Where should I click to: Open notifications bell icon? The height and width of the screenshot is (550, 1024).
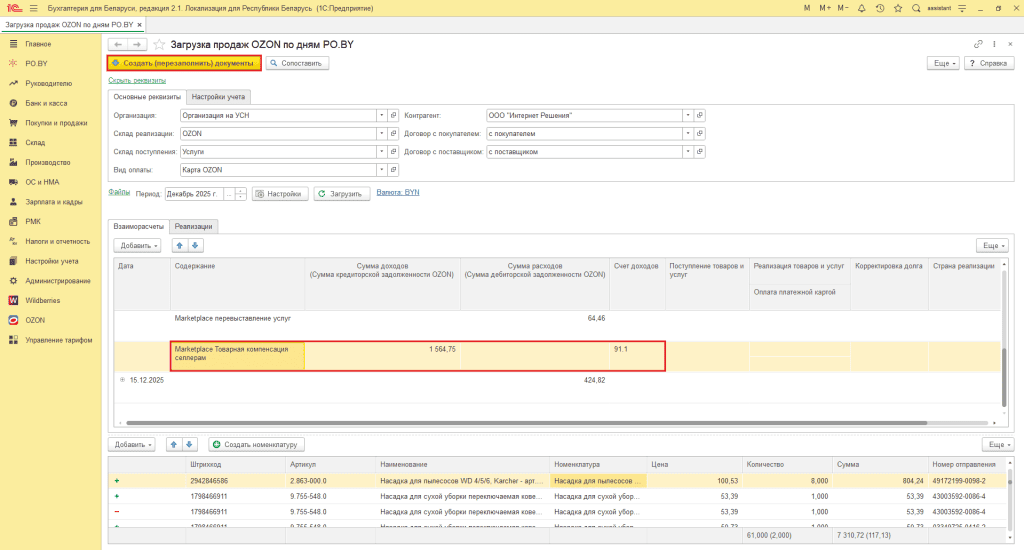pos(861,8)
